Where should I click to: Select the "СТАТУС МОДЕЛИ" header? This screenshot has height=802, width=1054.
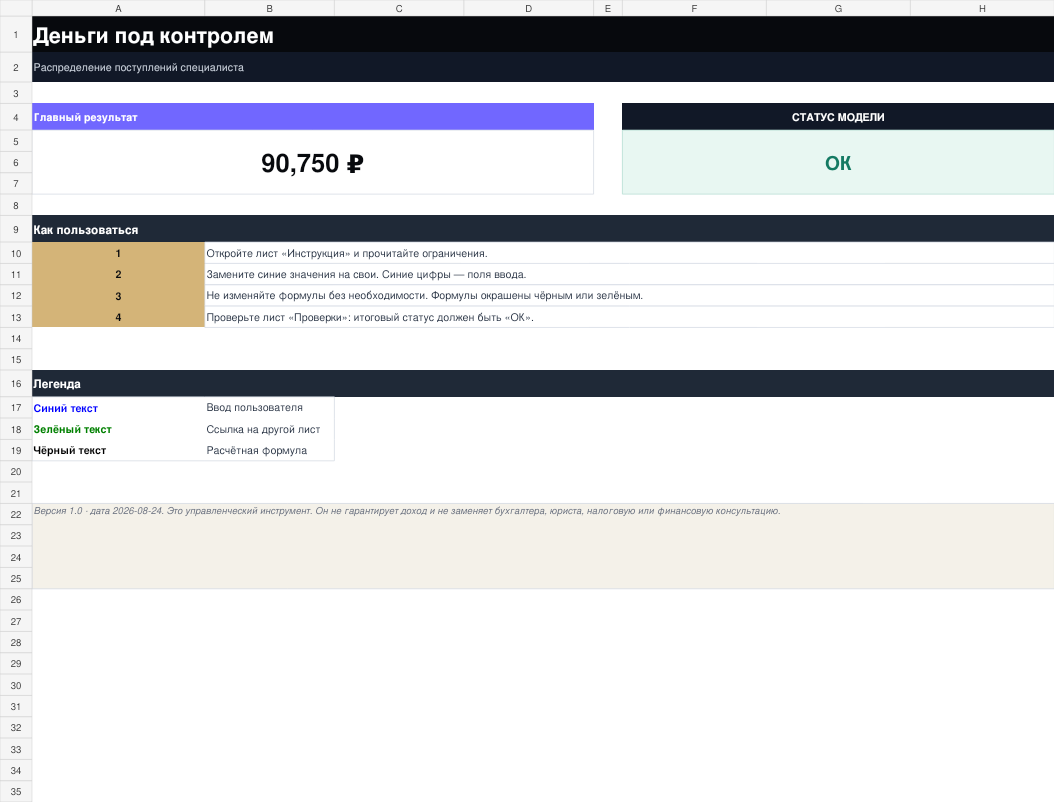tap(838, 117)
